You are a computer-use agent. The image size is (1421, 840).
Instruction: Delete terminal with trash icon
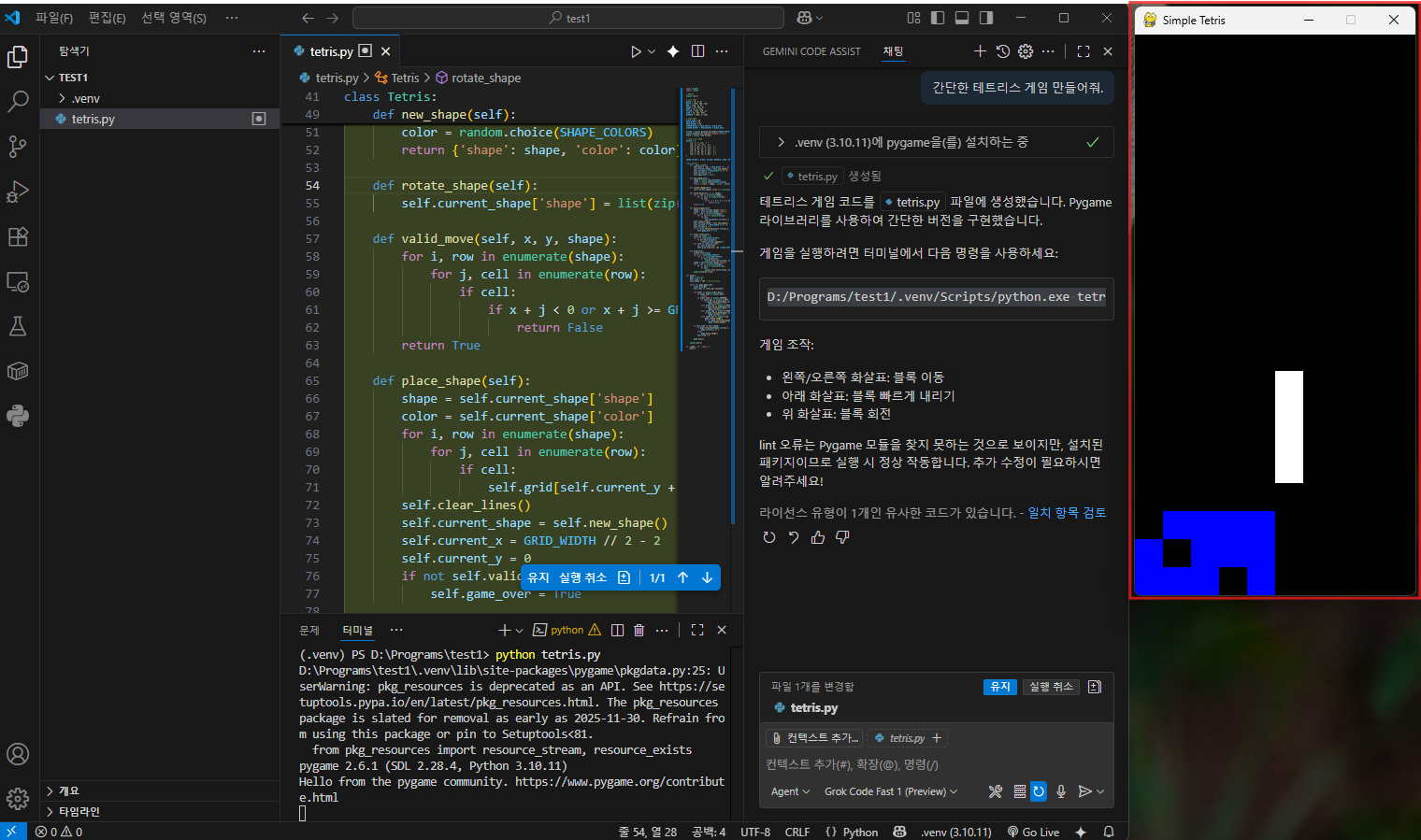(x=639, y=630)
